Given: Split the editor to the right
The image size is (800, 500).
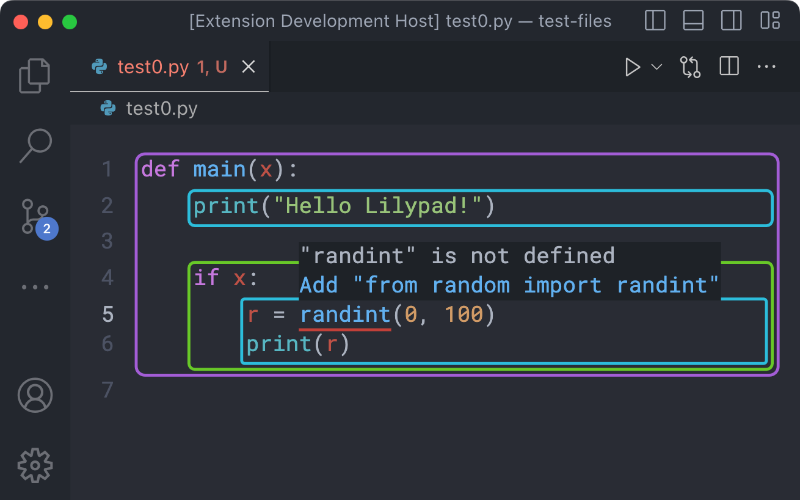Looking at the screenshot, I should click(729, 67).
